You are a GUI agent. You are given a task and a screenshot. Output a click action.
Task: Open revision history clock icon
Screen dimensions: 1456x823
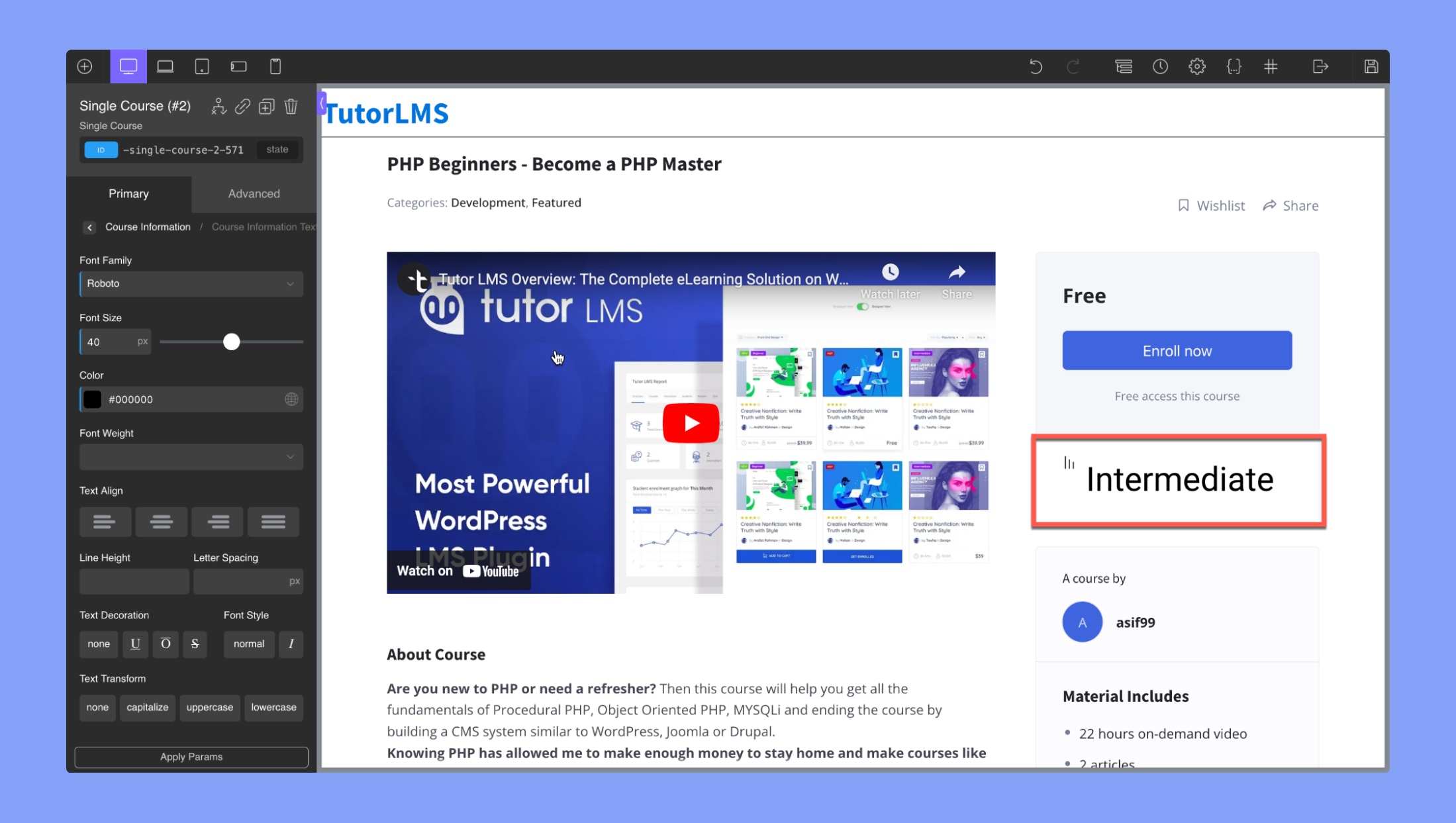click(x=1160, y=66)
